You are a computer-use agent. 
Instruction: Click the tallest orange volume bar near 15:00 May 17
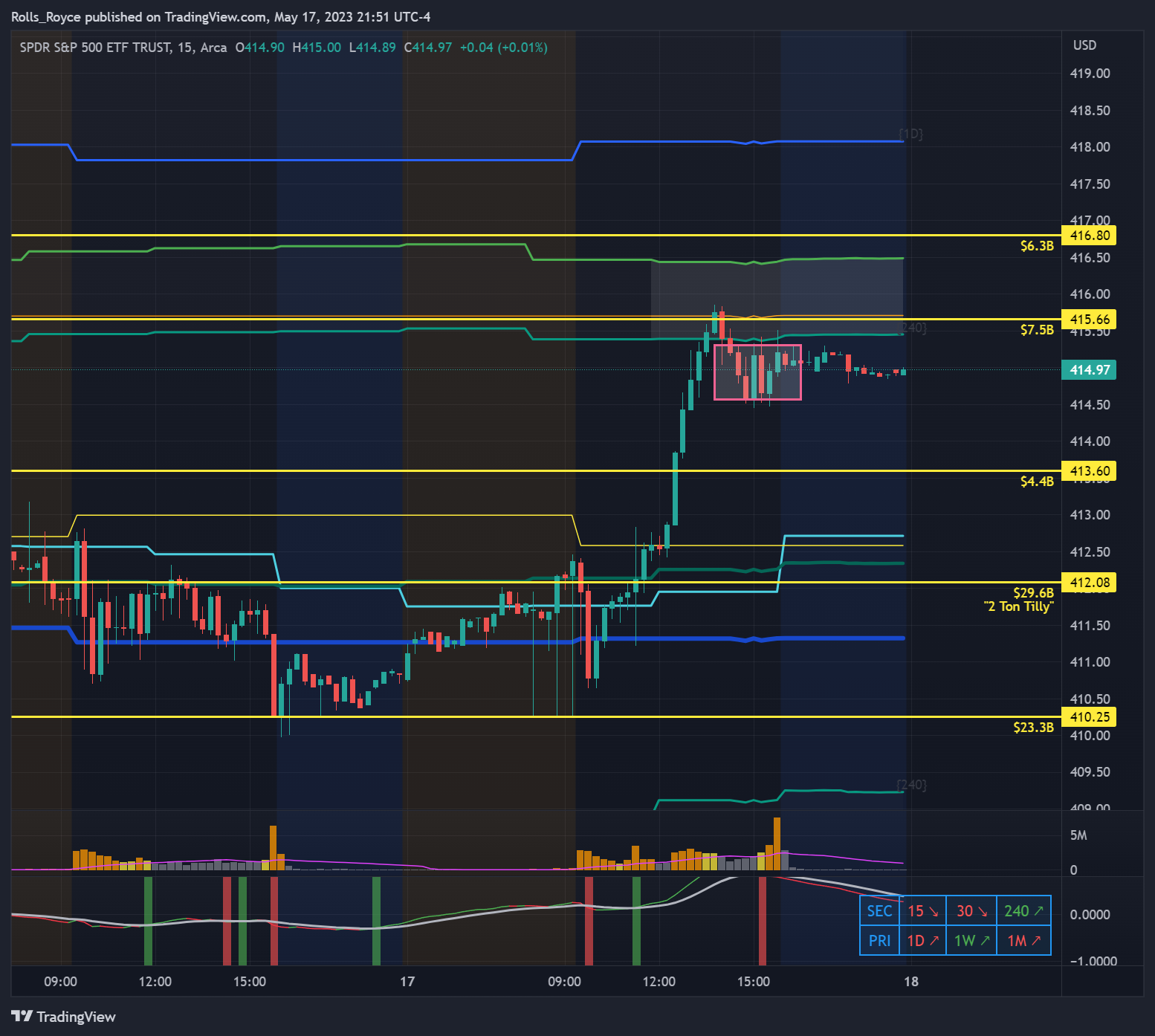click(777, 844)
